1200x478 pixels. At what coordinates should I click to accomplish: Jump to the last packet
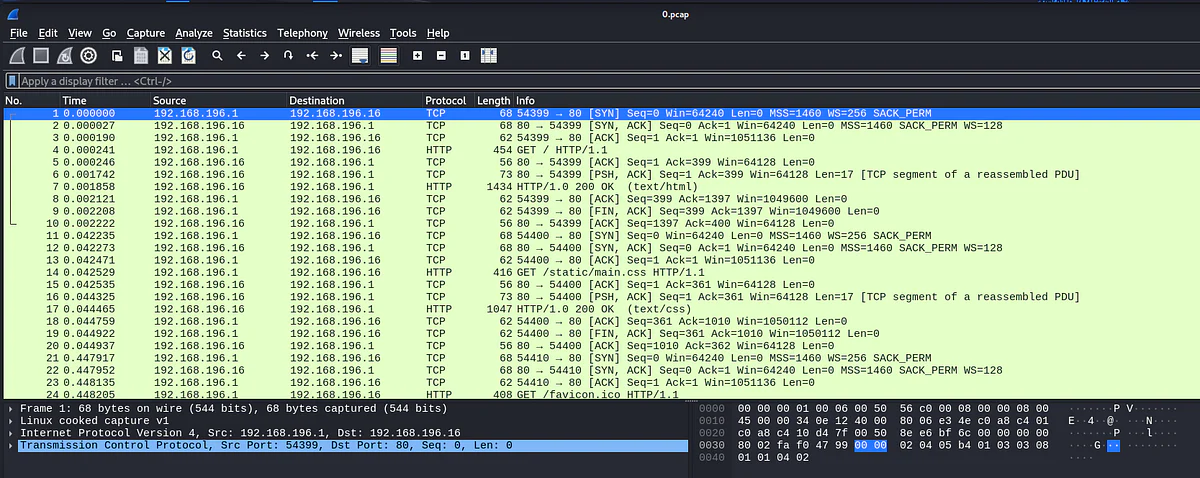coord(336,56)
